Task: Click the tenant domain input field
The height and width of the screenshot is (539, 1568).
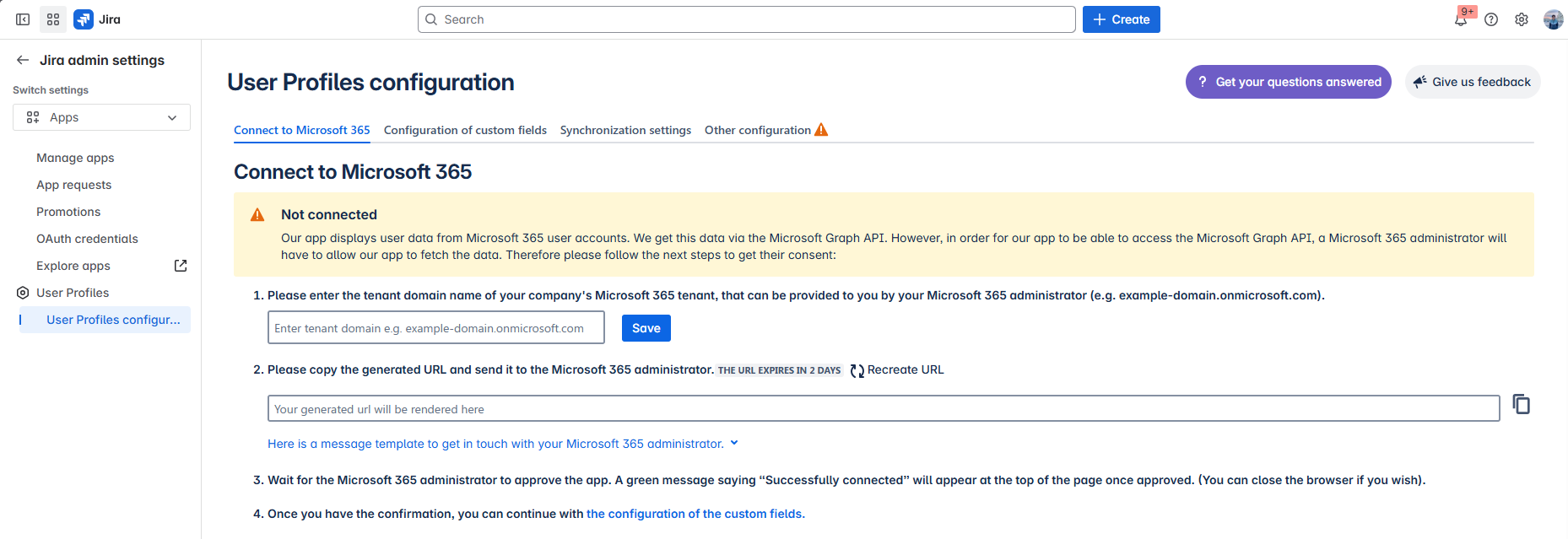Action: [435, 328]
